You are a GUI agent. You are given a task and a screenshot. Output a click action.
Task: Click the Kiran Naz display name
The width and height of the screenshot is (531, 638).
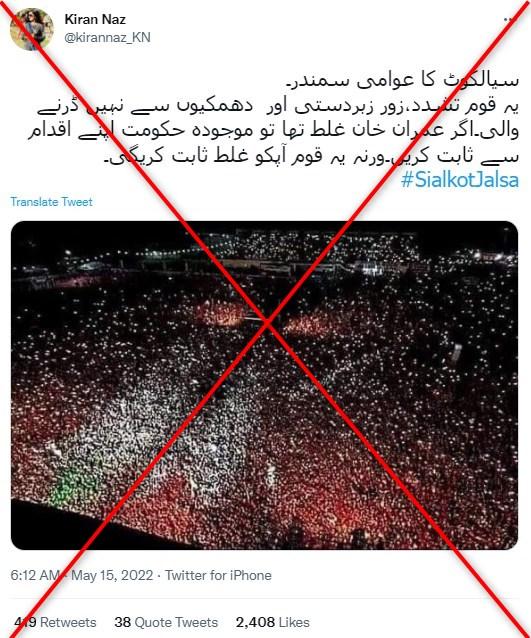pyautogui.click(x=95, y=19)
